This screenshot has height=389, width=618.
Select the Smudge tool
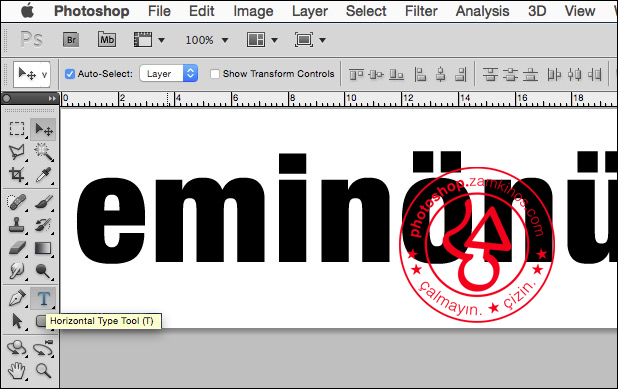pos(17,271)
